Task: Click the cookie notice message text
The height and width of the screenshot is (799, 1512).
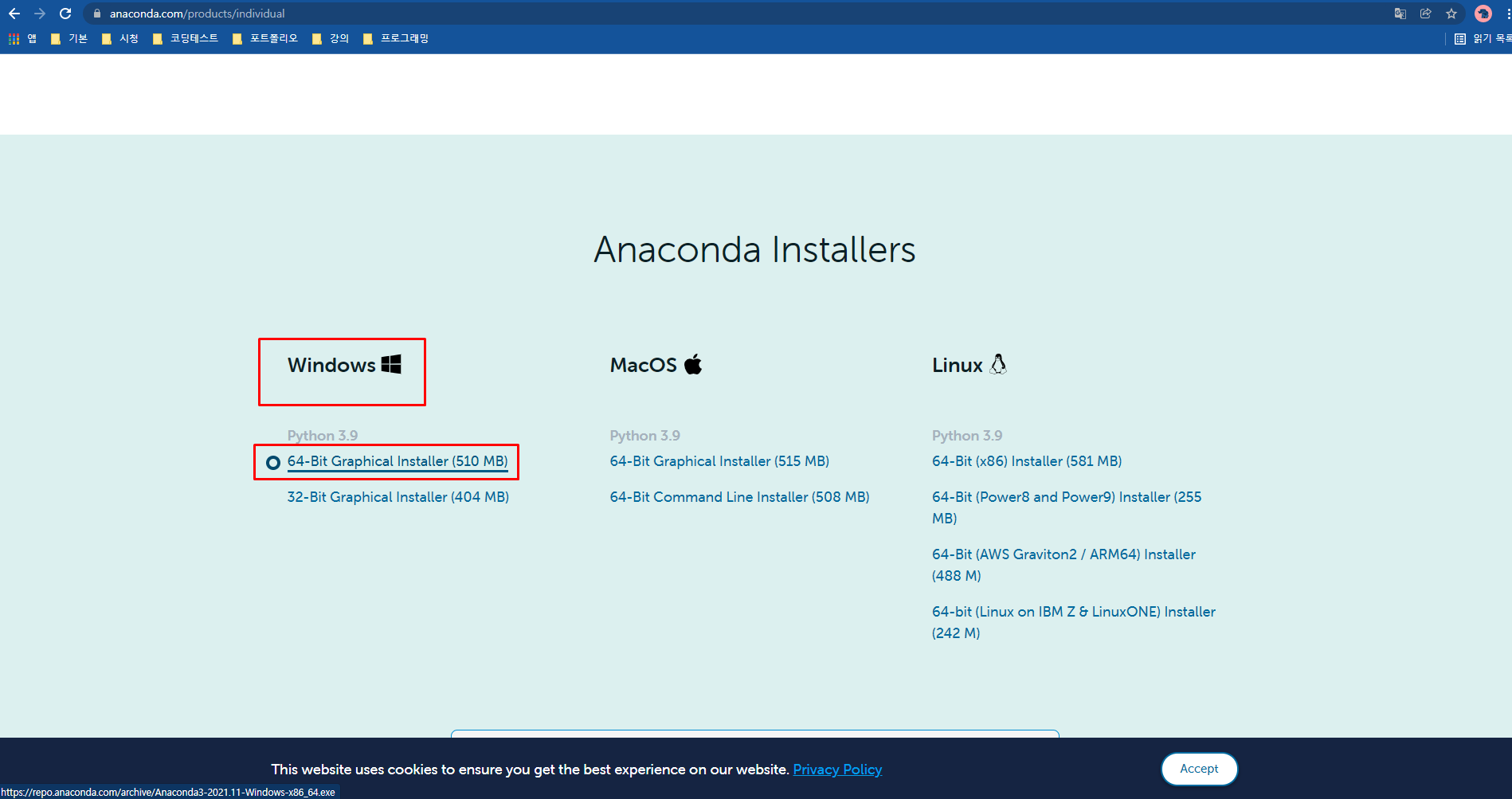Action: 530,770
